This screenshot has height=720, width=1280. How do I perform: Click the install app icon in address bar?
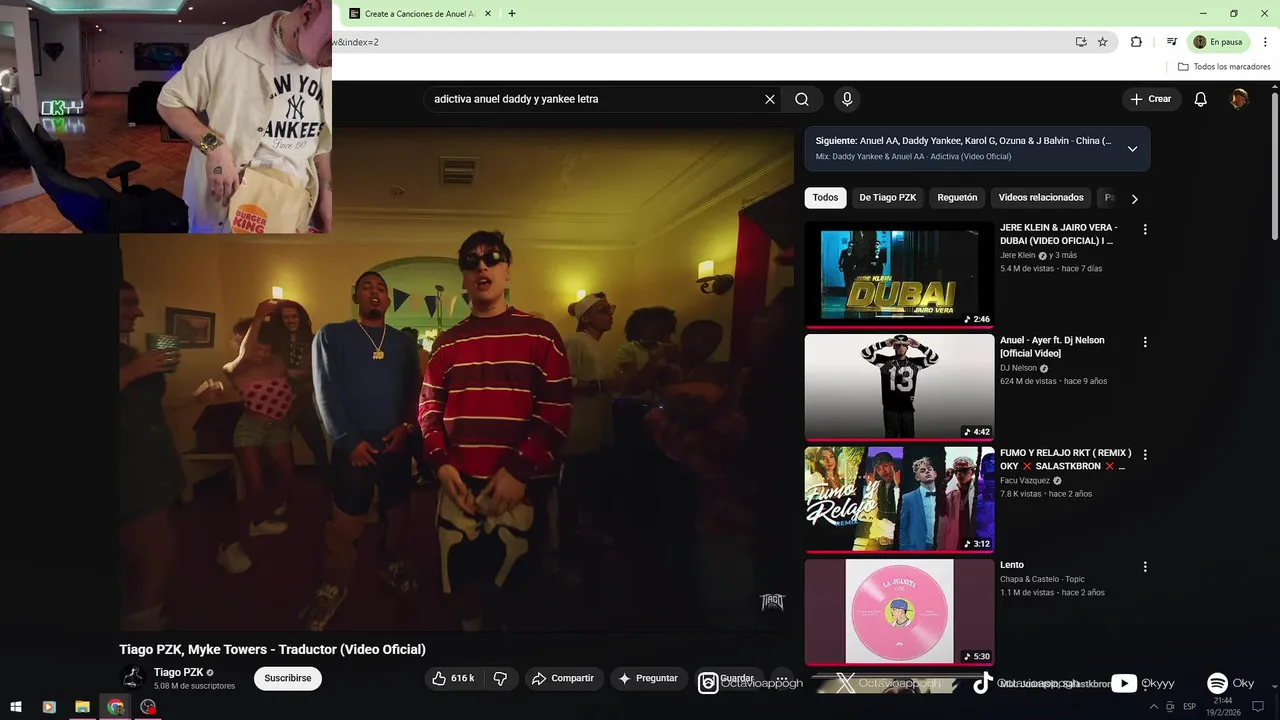click(1081, 42)
